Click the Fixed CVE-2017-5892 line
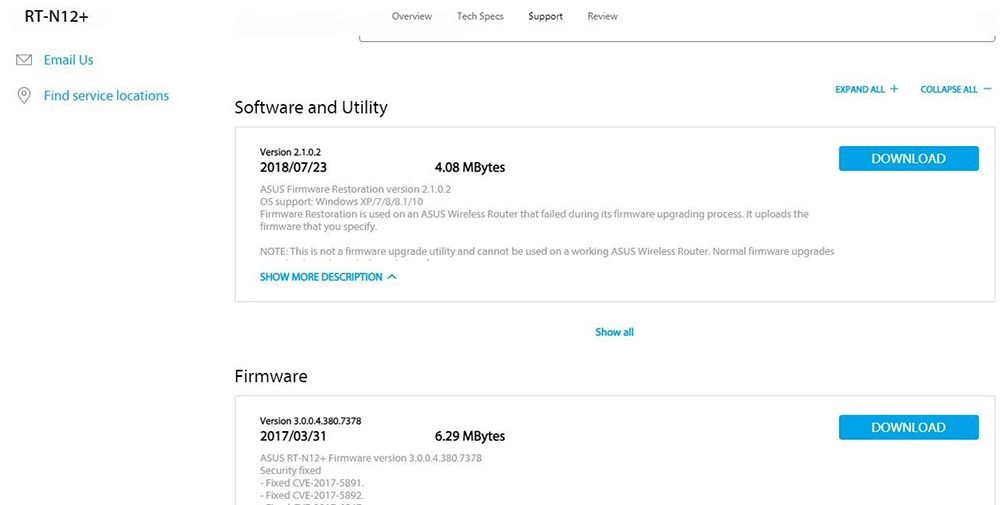Image resolution: width=1000 pixels, height=505 pixels. point(312,495)
